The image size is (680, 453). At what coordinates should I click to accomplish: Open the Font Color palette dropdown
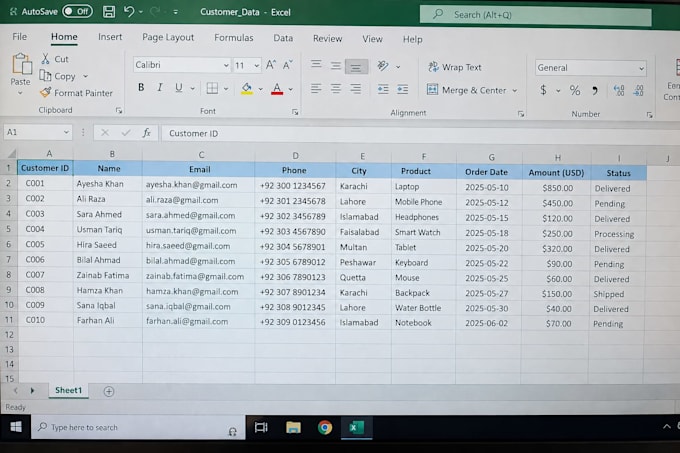(x=291, y=89)
